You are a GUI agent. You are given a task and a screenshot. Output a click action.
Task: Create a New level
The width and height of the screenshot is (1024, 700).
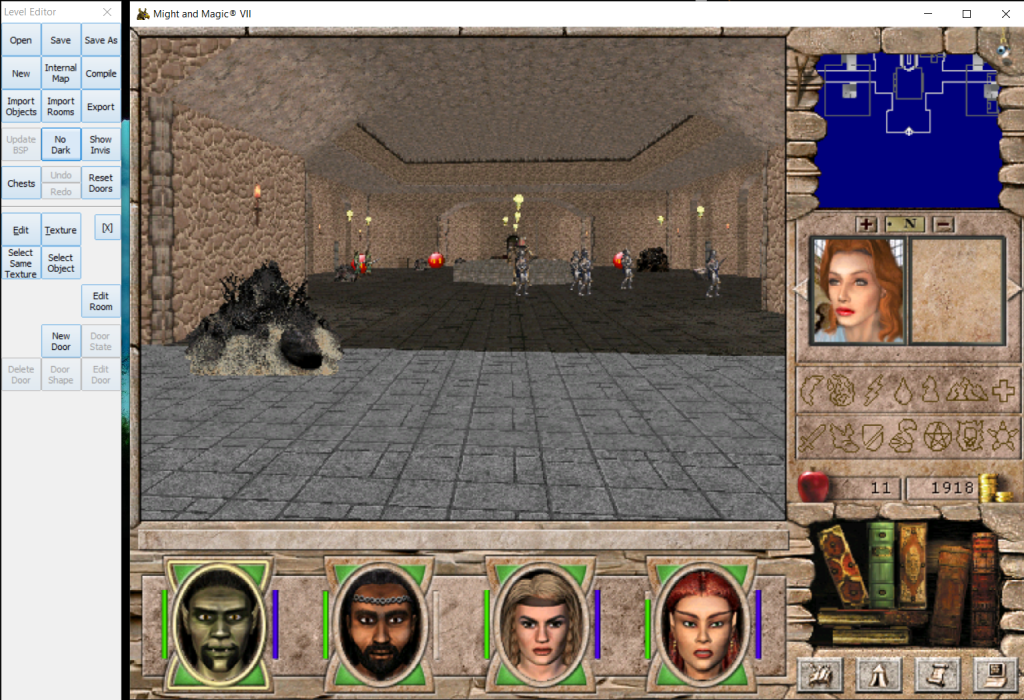pos(21,73)
